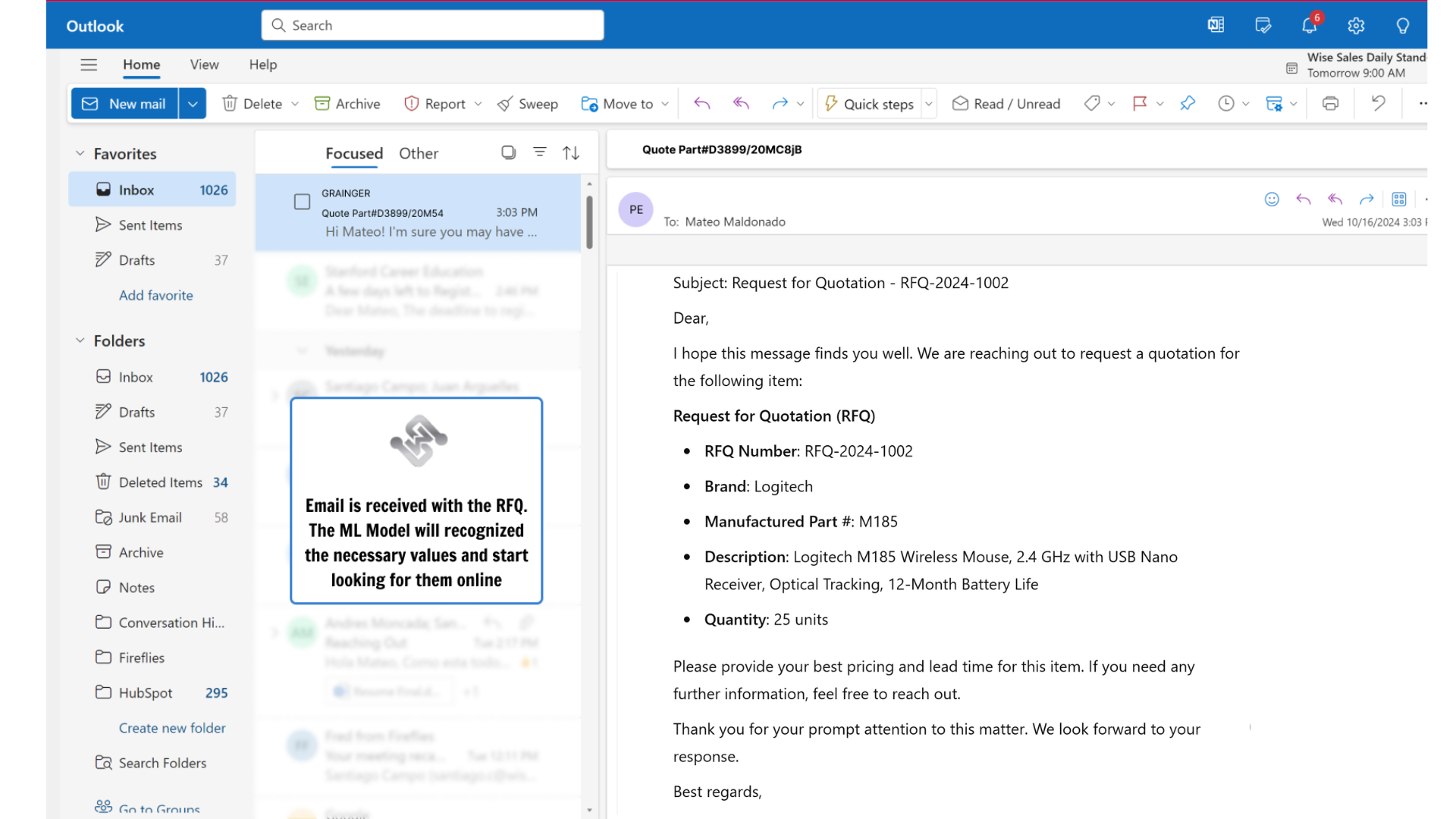Toggle Read / Unread status

(x=1006, y=104)
